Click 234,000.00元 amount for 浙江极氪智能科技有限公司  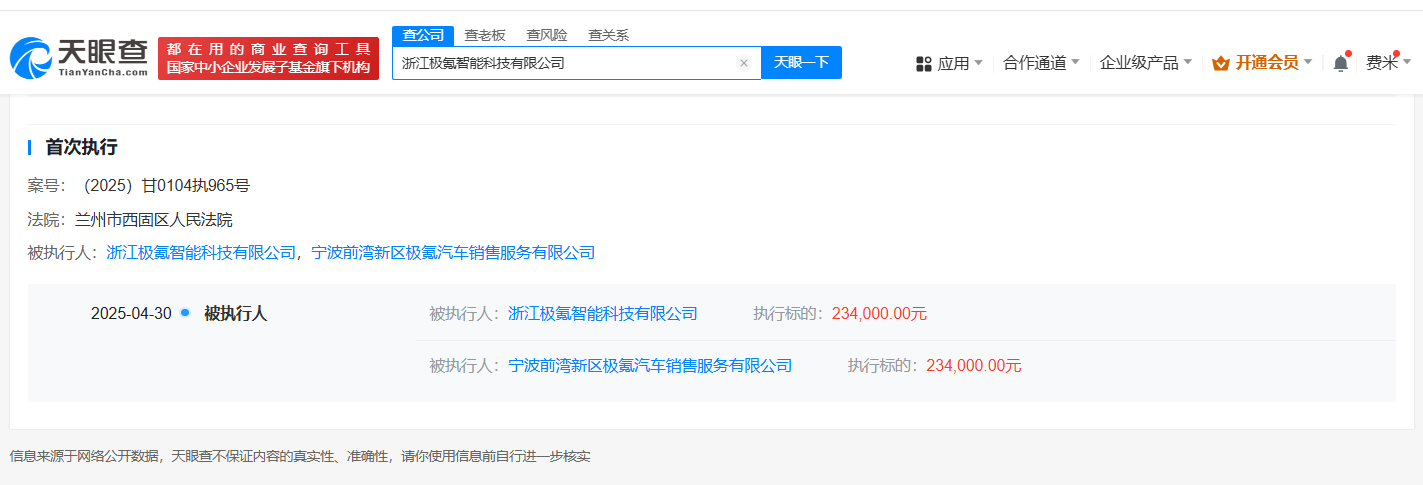[x=880, y=314]
